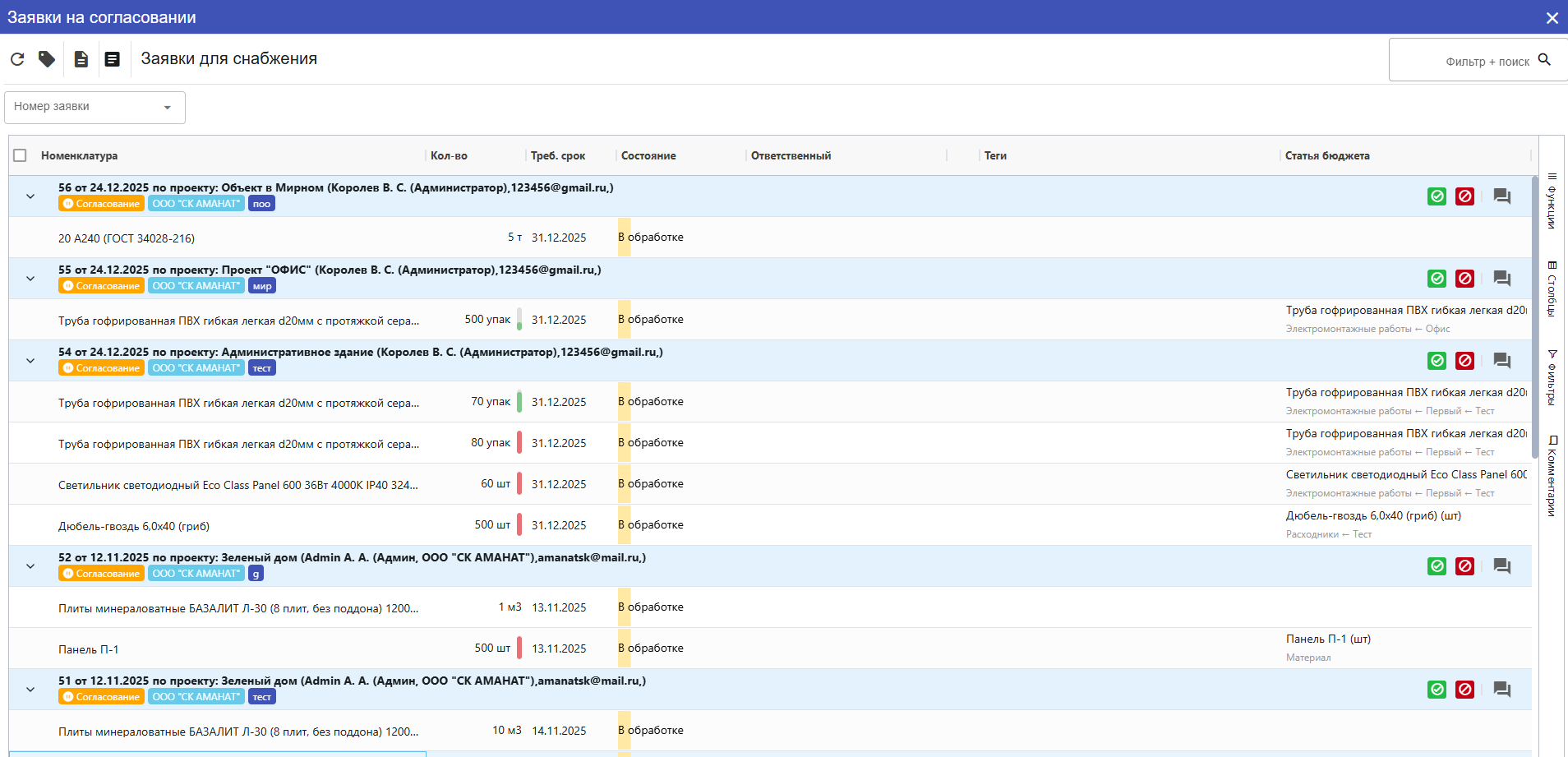Toggle the select-all checkbox in the table header
Viewport: 1568px width, 757px height.
click(x=21, y=155)
